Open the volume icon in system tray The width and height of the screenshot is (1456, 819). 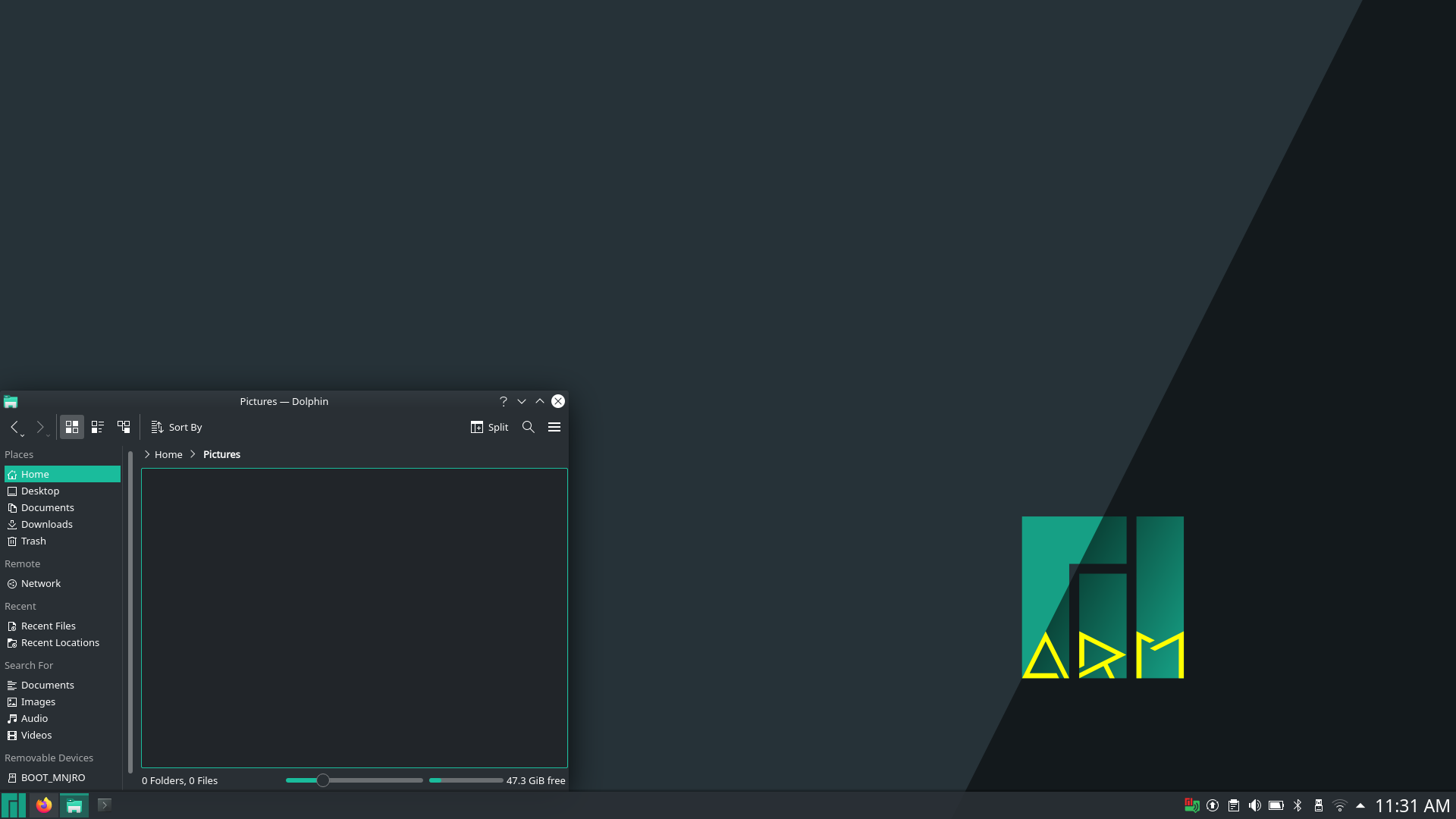[x=1255, y=805]
